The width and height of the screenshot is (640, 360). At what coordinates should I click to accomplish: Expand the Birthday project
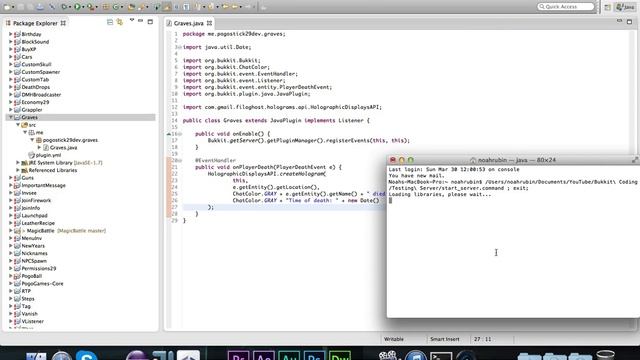[11, 34]
